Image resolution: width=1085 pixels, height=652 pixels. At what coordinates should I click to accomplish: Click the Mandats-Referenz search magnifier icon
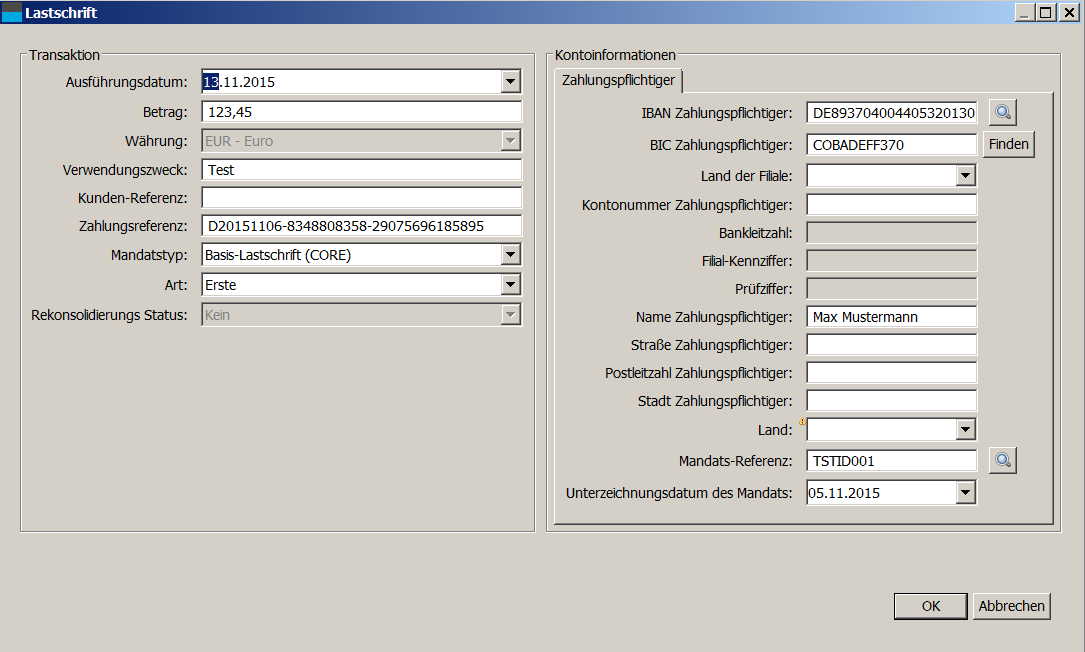(x=1003, y=460)
